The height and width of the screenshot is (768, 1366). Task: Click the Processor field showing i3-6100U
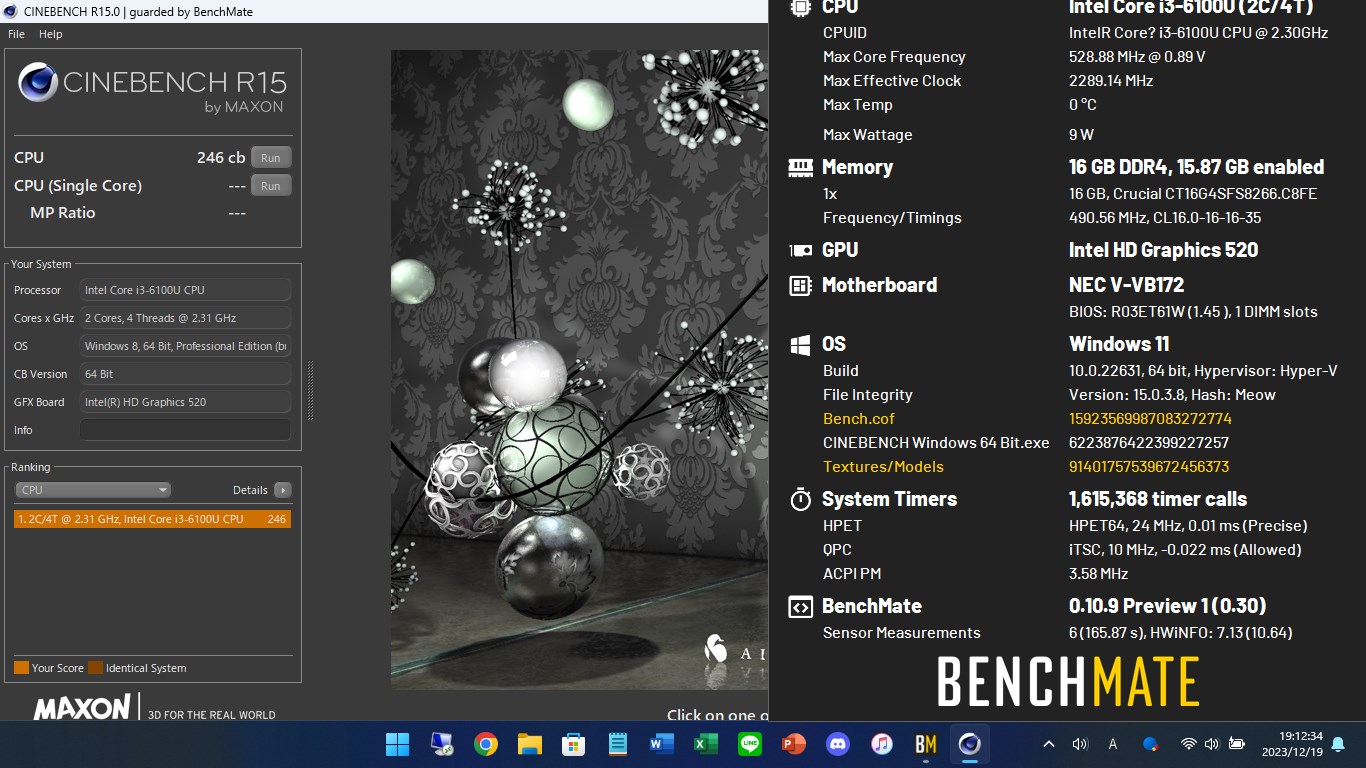click(x=185, y=290)
